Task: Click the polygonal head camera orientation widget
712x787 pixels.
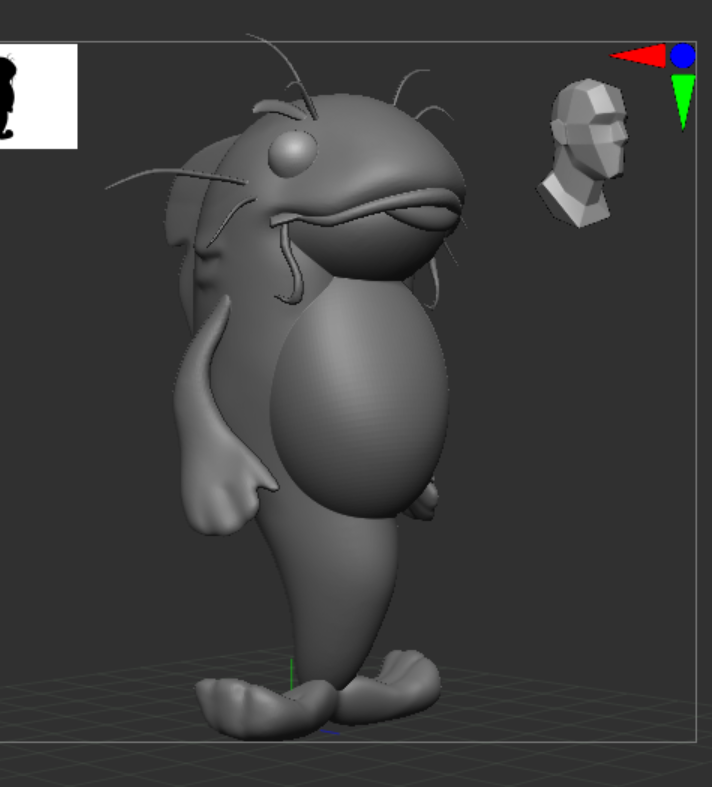Action: pos(583,153)
